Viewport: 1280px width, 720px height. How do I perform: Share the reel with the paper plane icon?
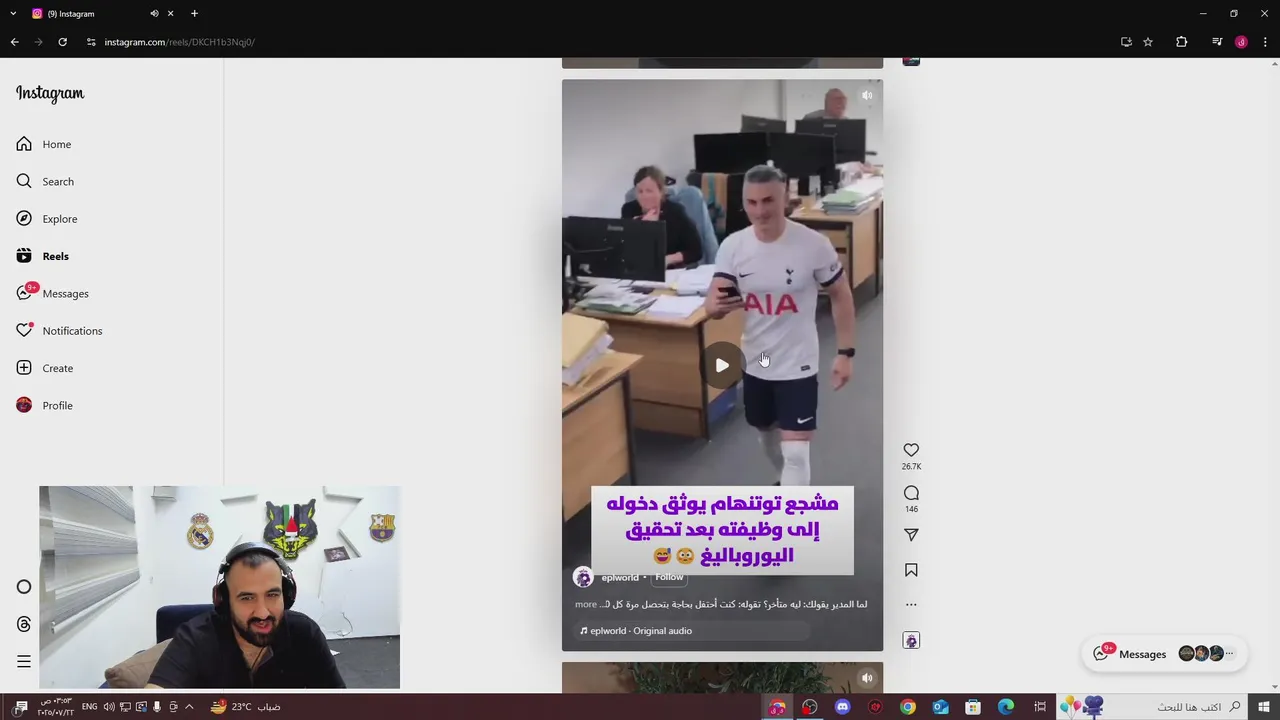(911, 535)
